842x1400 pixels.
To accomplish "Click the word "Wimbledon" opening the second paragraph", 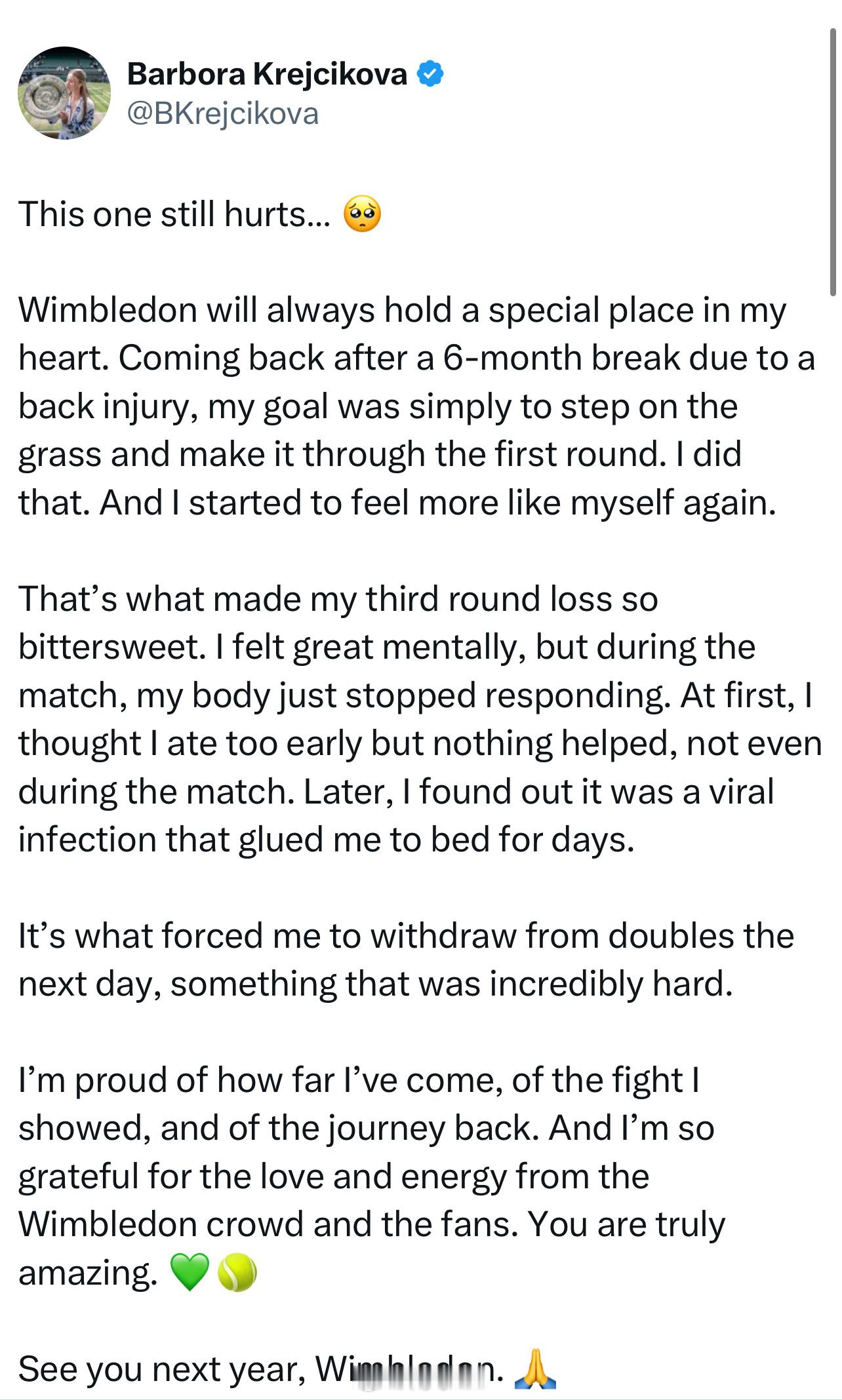I will tap(108, 309).
